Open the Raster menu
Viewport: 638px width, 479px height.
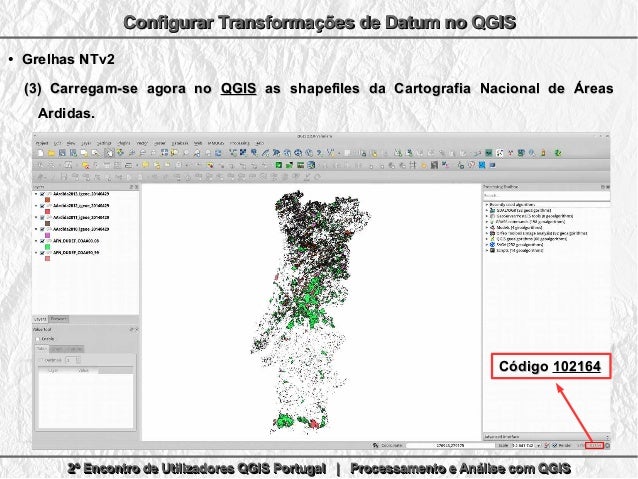pyautogui.click(x=160, y=143)
